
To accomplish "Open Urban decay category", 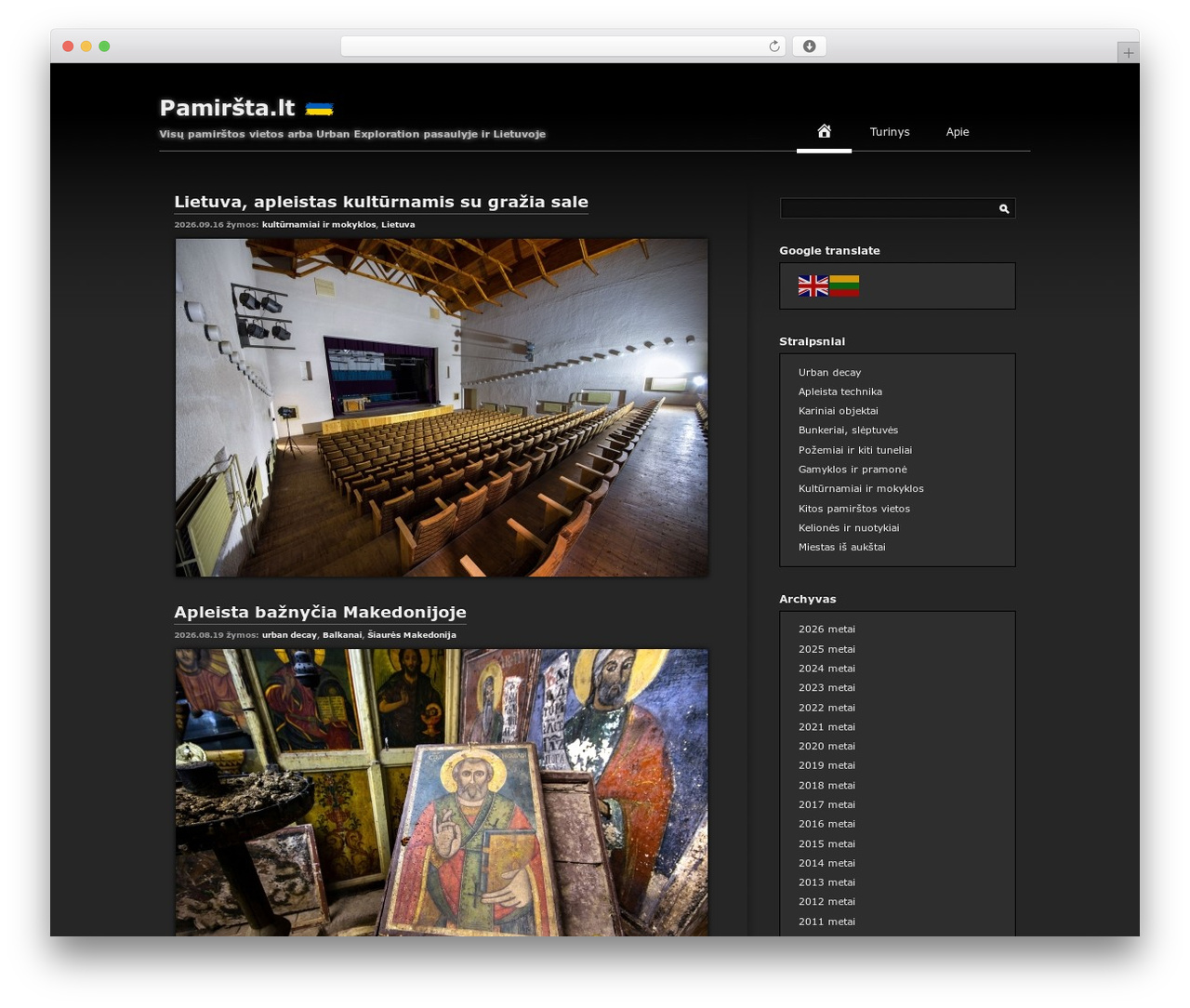I will click(829, 372).
